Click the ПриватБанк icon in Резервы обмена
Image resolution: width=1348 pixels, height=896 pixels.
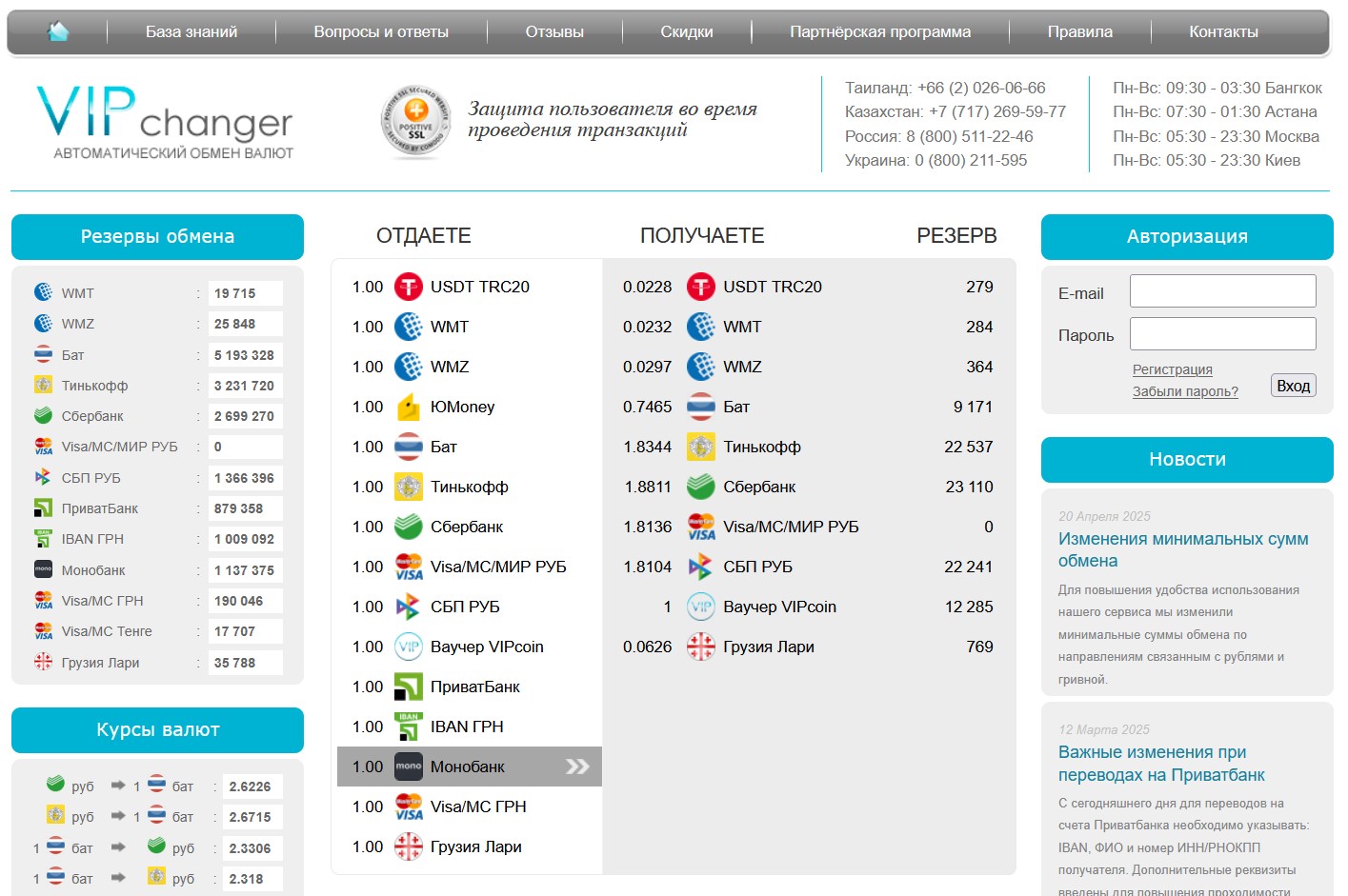pyautogui.click(x=43, y=508)
